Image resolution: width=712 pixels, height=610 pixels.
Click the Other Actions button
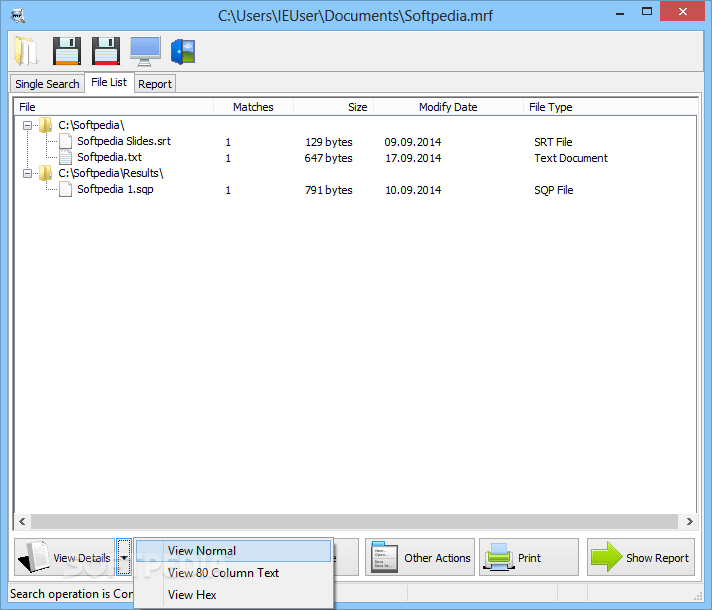point(420,557)
